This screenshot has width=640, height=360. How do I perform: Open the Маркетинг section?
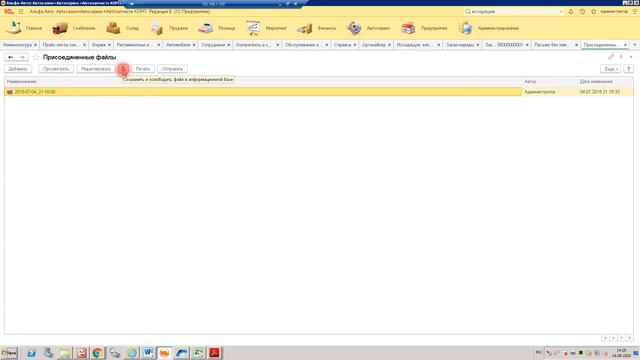coord(266,28)
